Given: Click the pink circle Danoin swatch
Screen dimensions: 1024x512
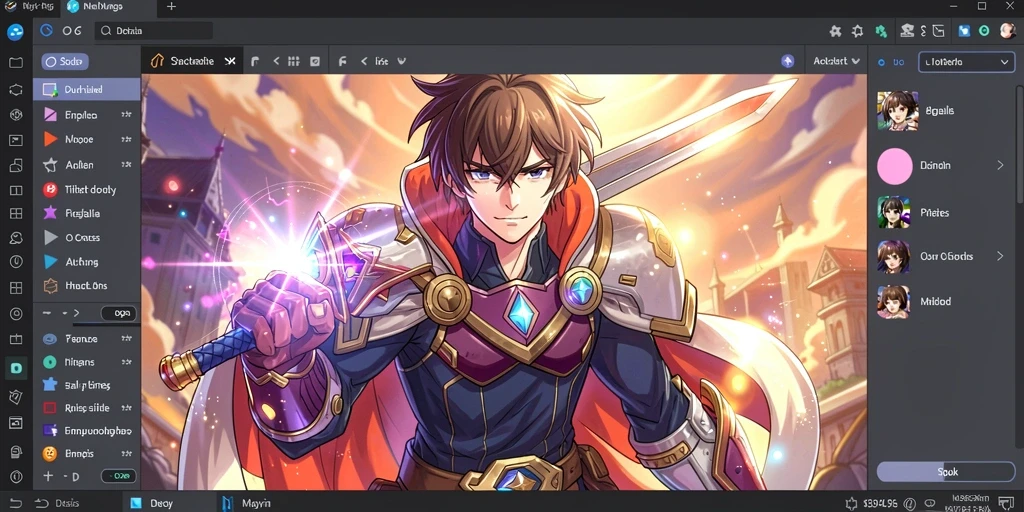Looking at the screenshot, I should 894,166.
